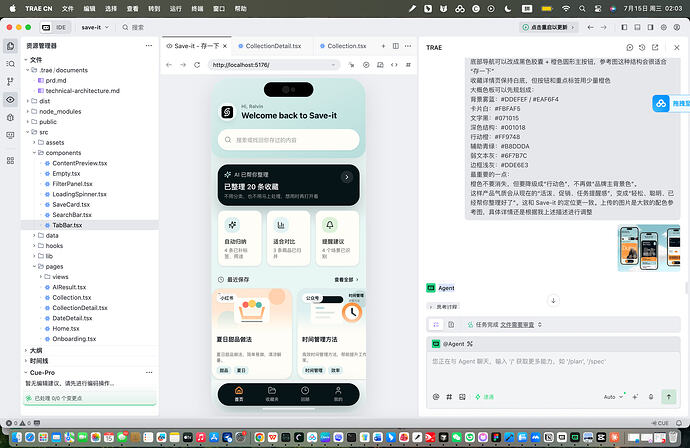Click the code brackets icon in preview toolbar
Viewport: 690px width, 448px height.
394,65
